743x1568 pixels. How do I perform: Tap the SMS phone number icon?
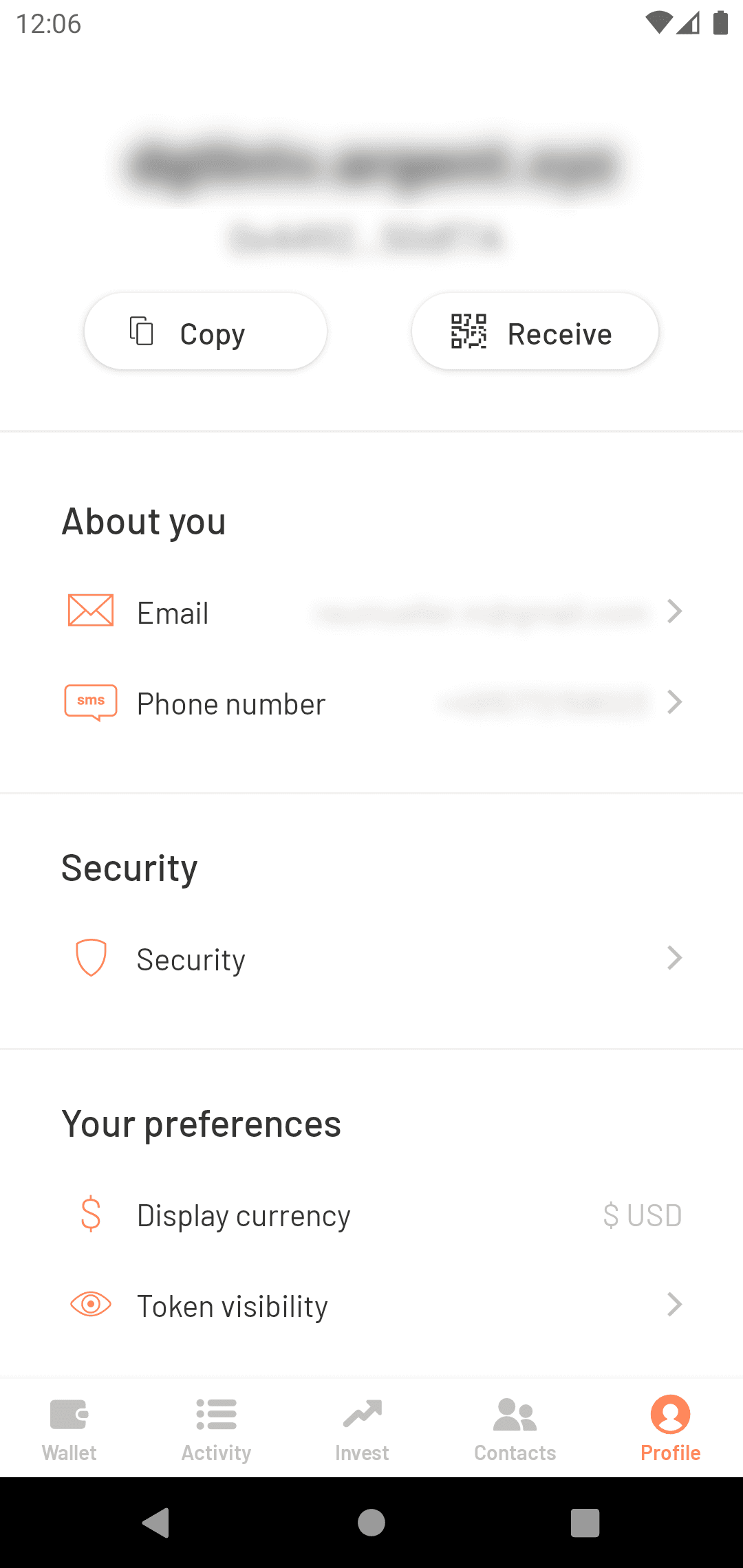[91, 702]
